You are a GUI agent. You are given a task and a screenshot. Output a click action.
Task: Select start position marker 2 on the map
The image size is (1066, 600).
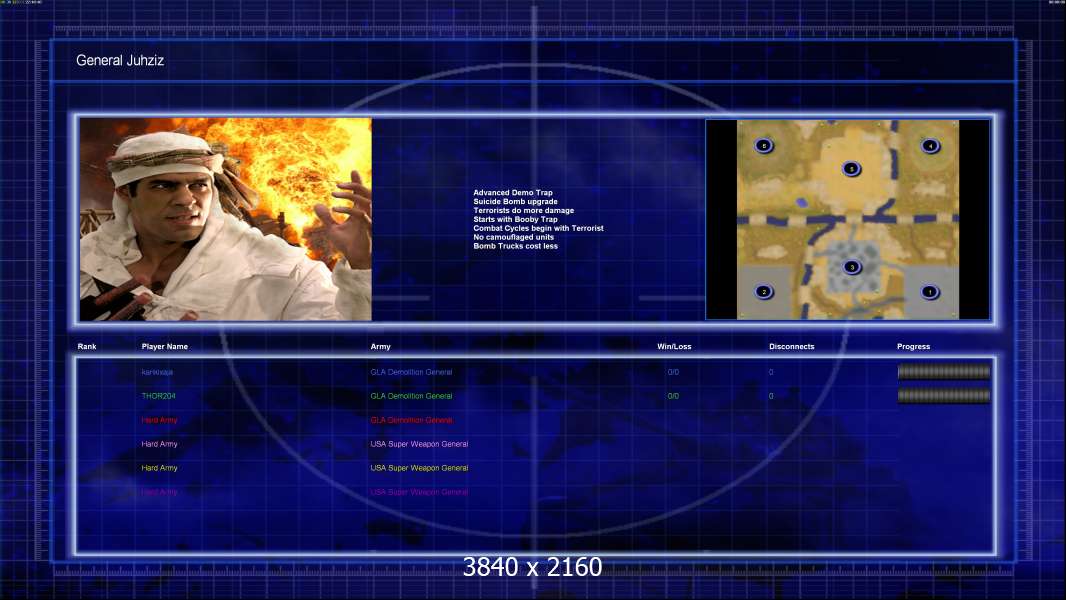pyautogui.click(x=764, y=292)
